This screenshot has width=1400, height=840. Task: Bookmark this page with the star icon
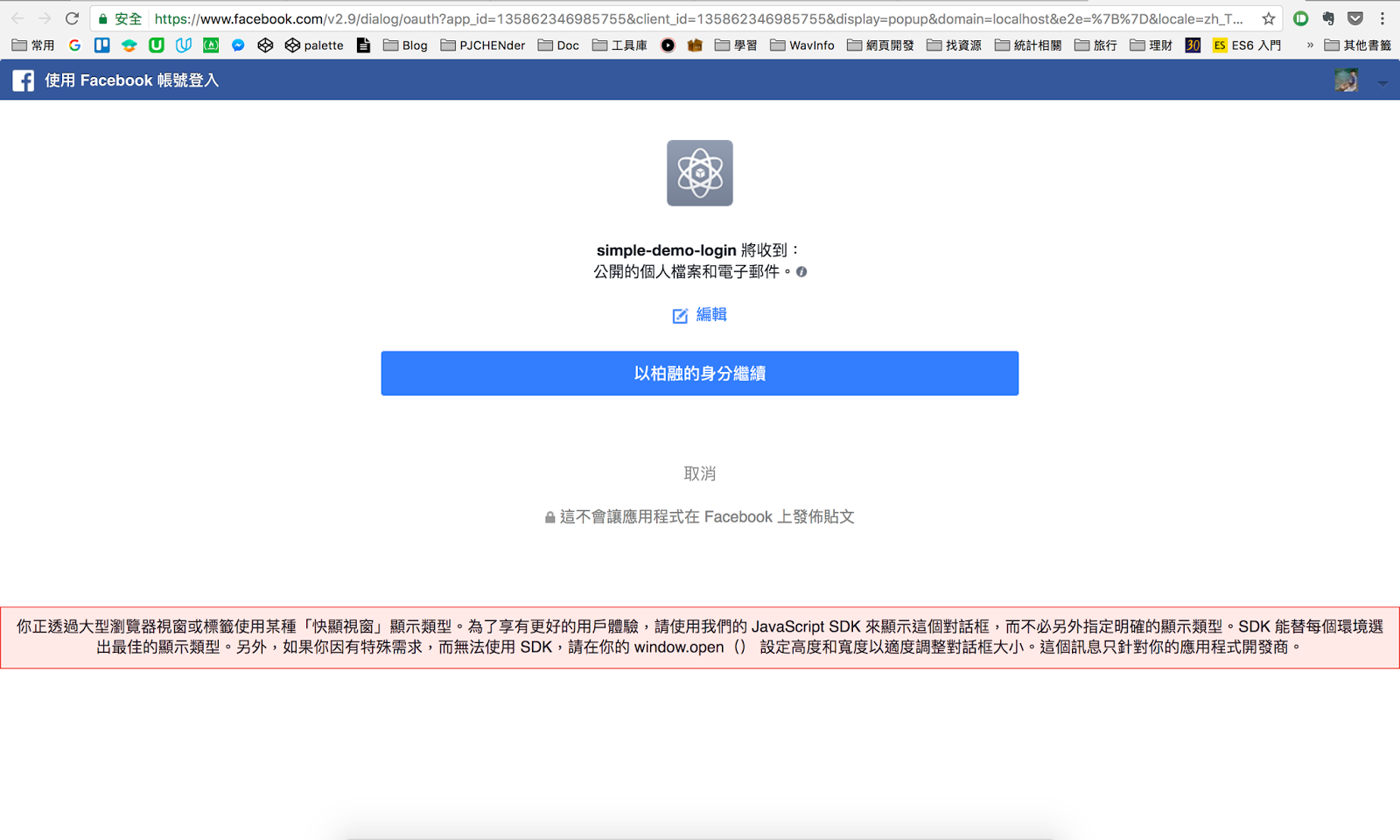[1268, 18]
